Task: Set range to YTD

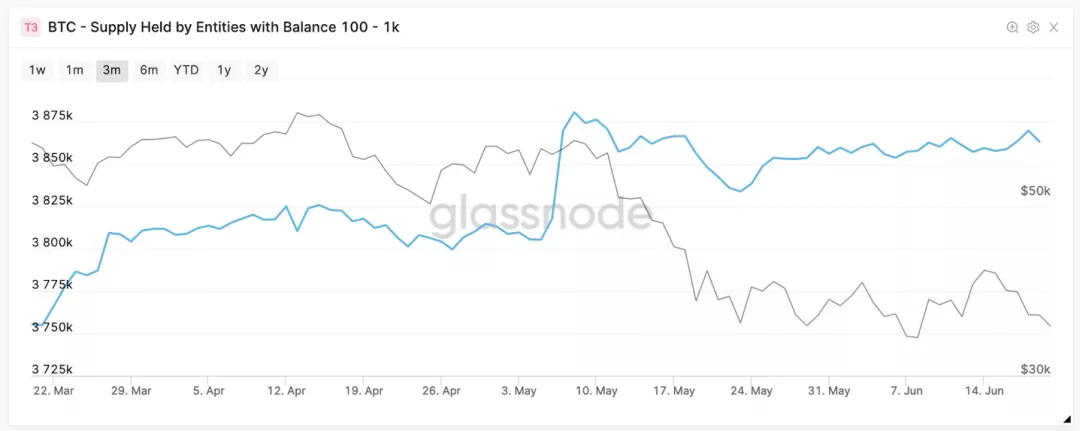Action: click(x=186, y=70)
